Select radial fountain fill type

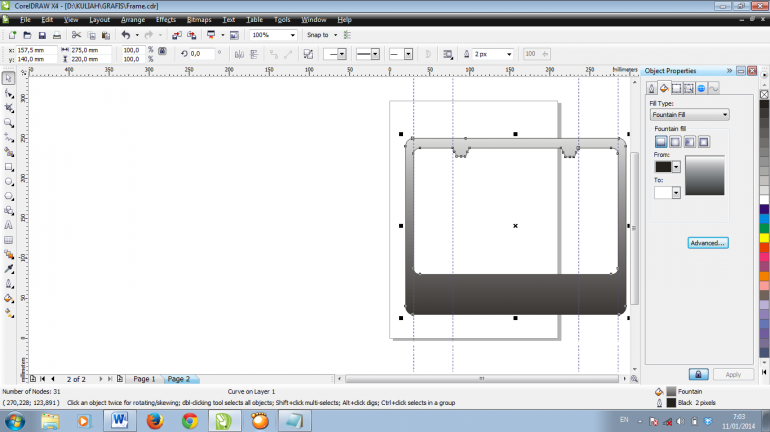[675, 142]
